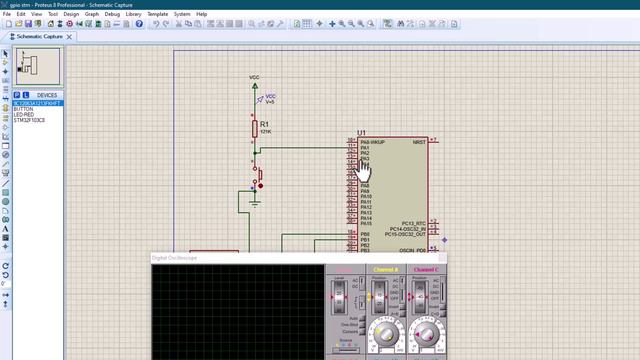Screen dimensions: 640x360
Task: Click the L library manage button
Action: [x=26, y=95]
